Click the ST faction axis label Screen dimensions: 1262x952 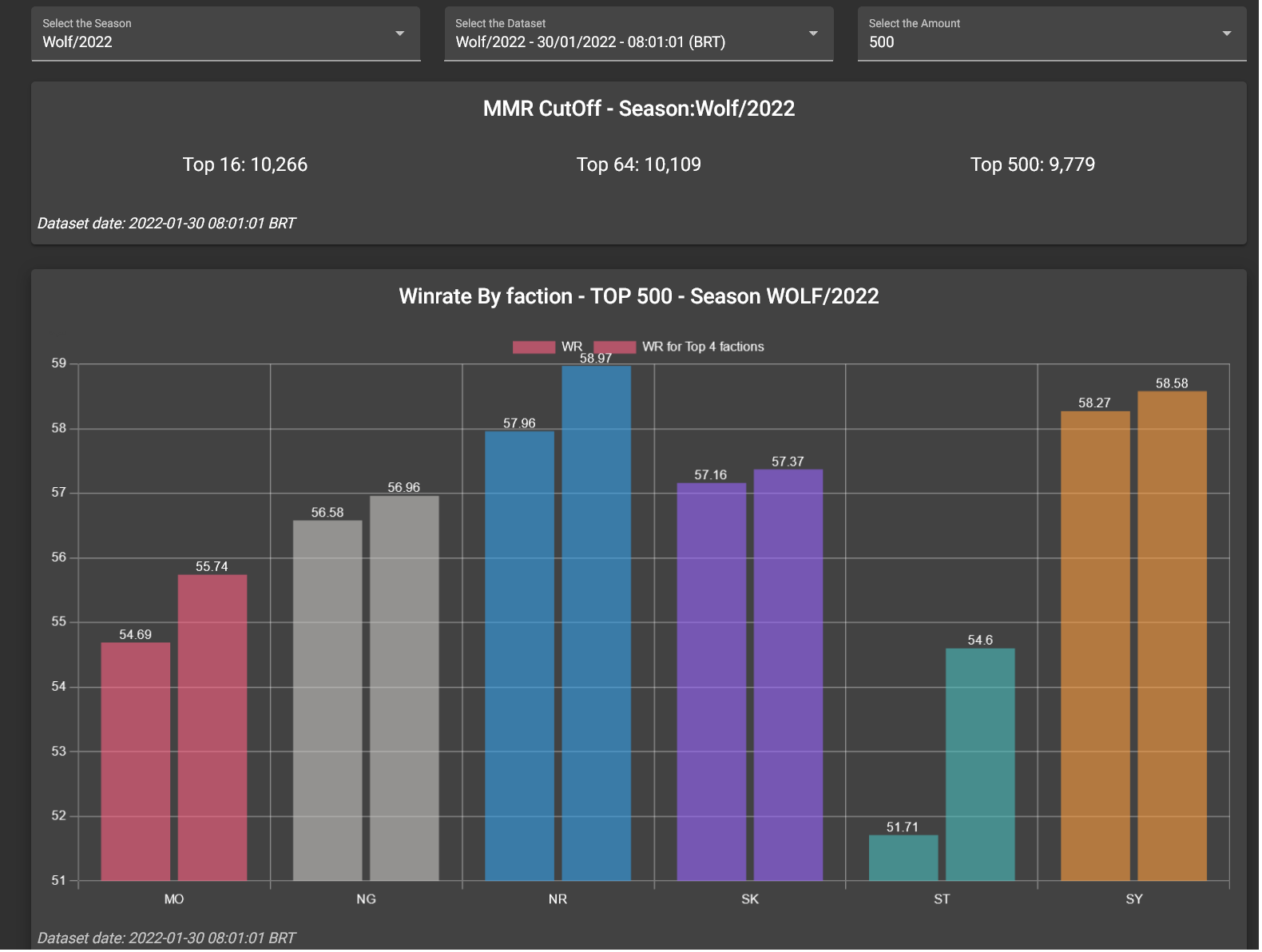click(x=942, y=899)
